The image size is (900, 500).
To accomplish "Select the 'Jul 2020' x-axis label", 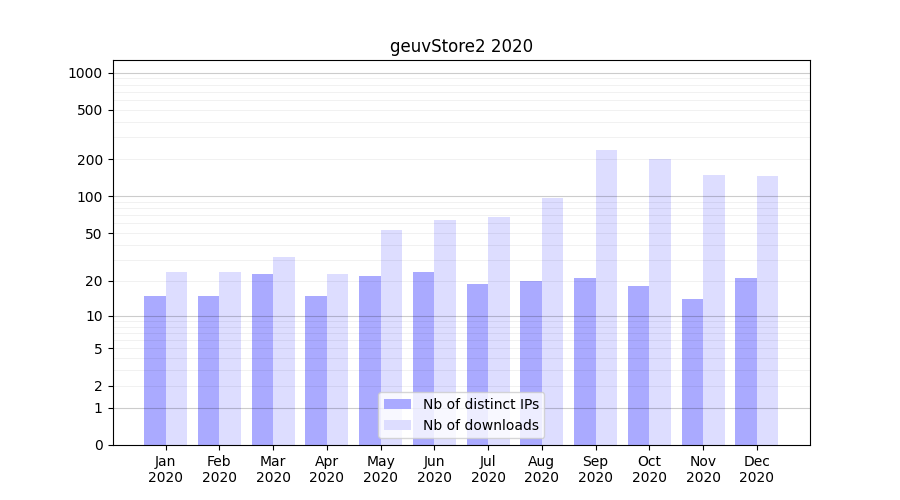I will coord(488,469).
